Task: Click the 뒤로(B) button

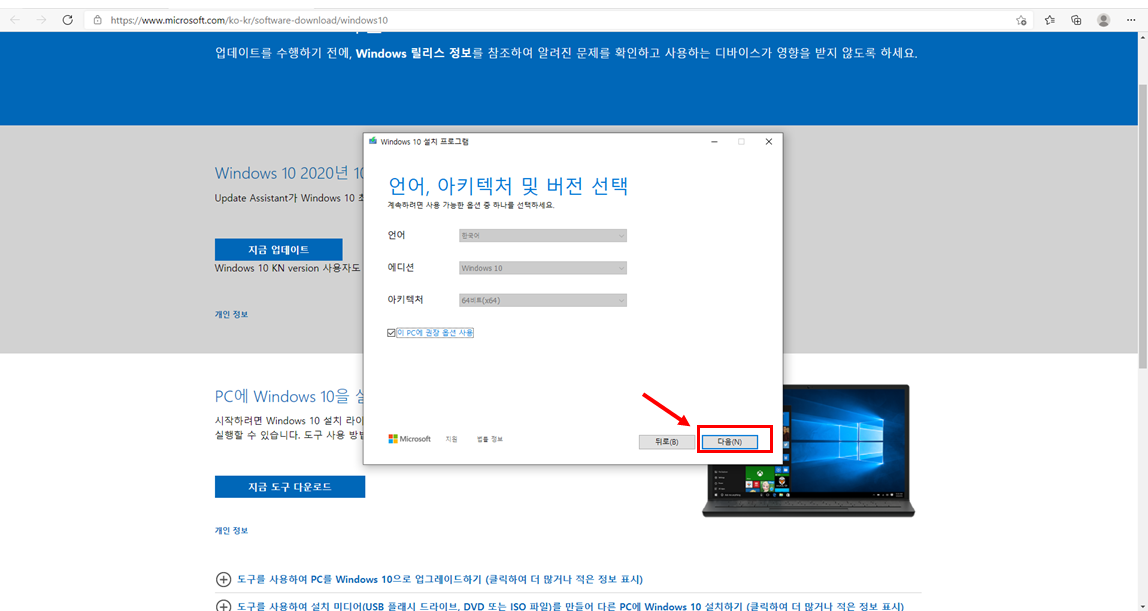Action: pos(666,442)
